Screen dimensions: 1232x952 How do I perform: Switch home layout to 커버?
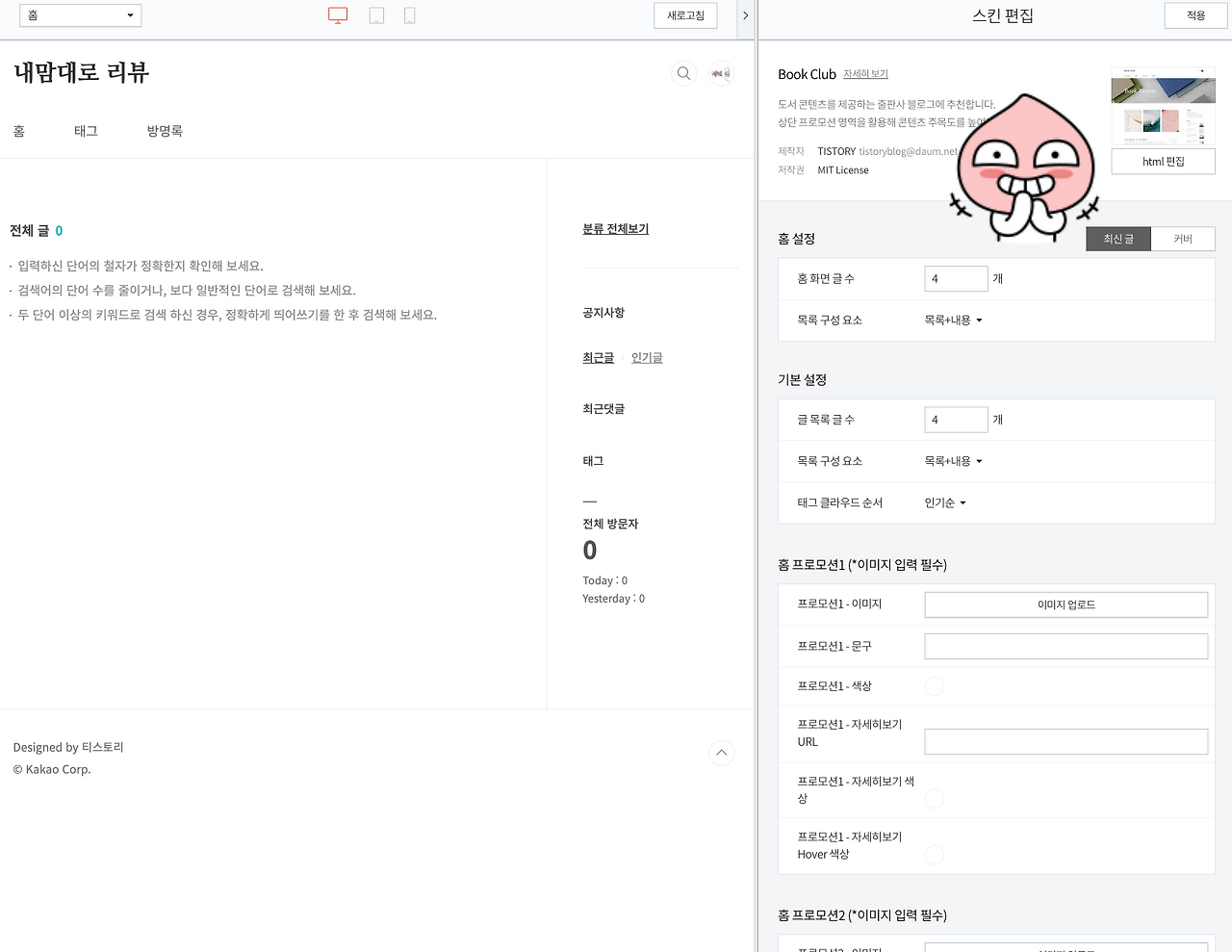point(1183,238)
